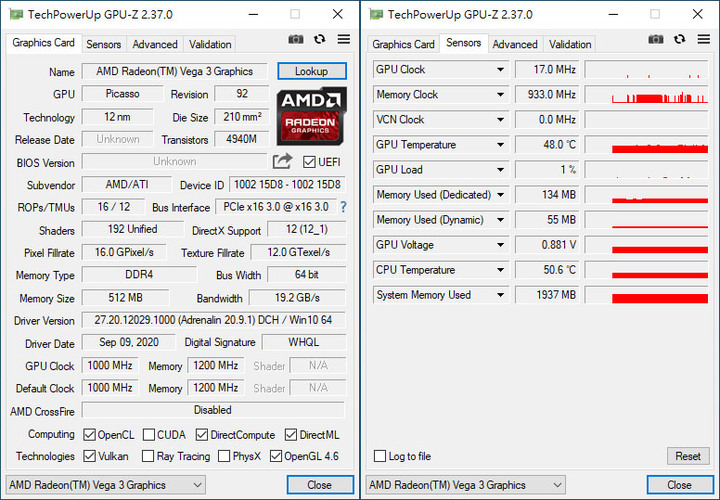Toggle the Ray Tracing checkbox
This screenshot has height=500, width=720.
(148, 456)
